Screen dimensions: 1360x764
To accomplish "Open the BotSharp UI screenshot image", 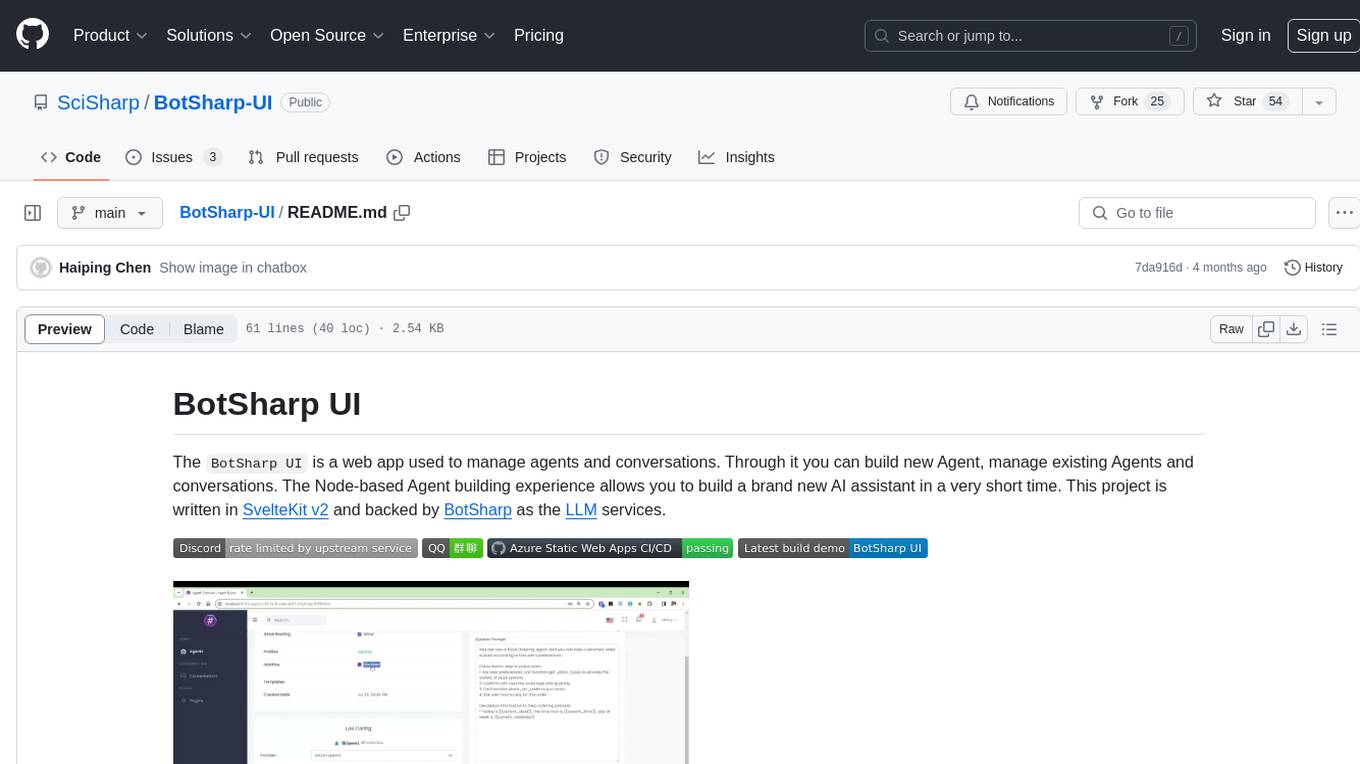I will (431, 672).
